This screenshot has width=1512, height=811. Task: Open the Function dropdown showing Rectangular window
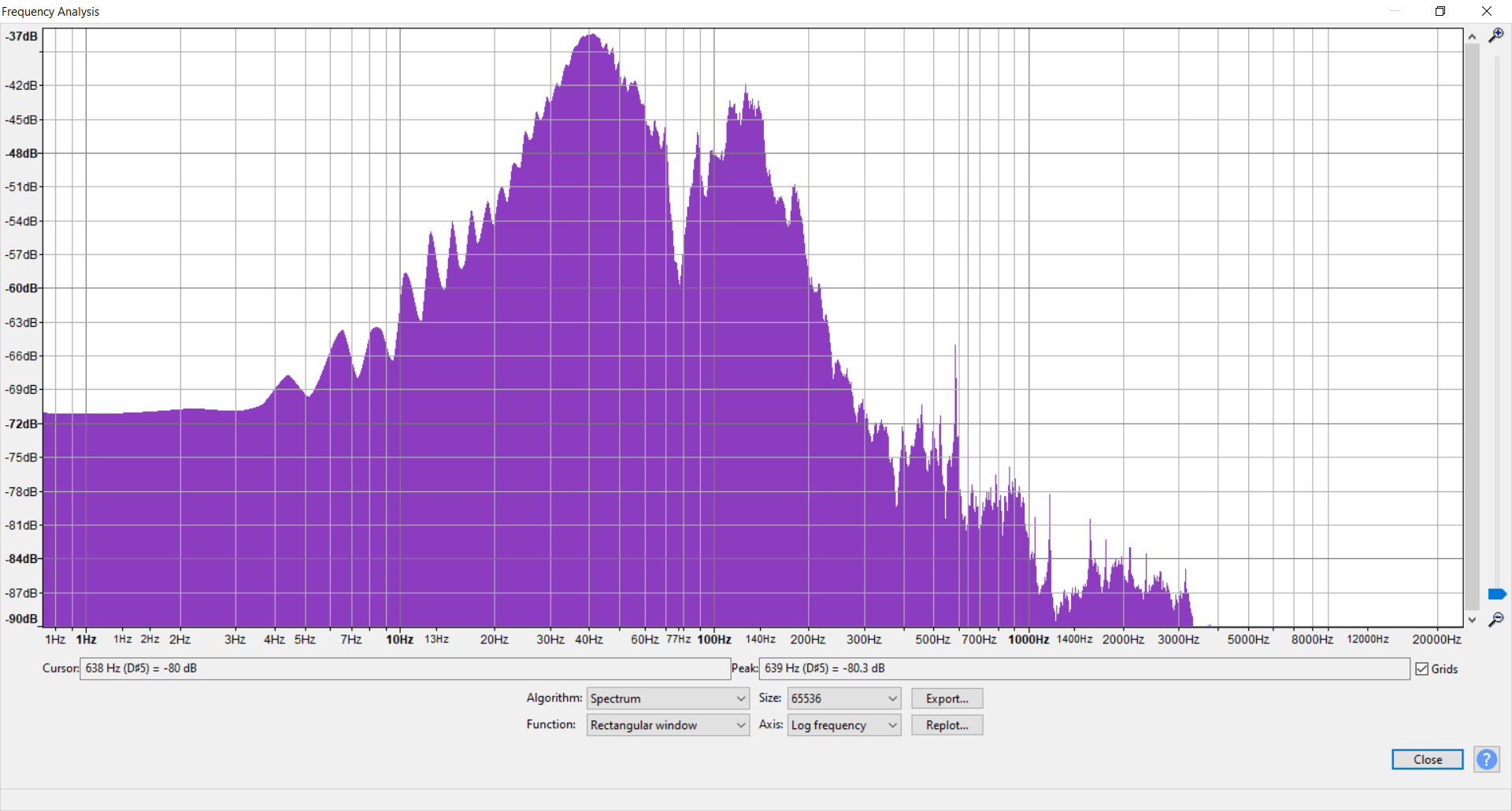coord(668,725)
